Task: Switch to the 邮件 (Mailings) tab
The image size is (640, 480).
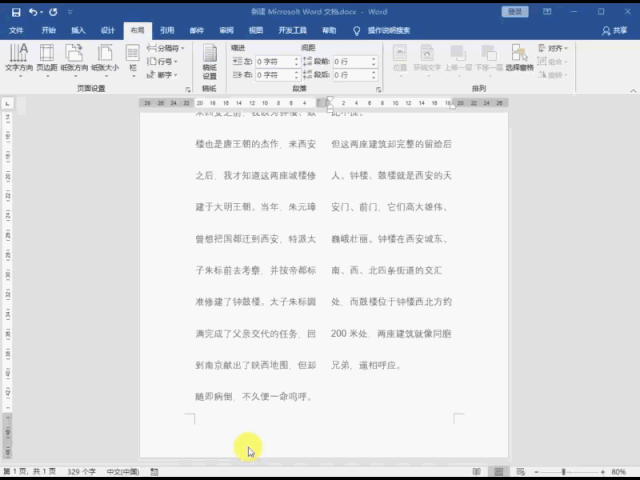Action: (197, 30)
